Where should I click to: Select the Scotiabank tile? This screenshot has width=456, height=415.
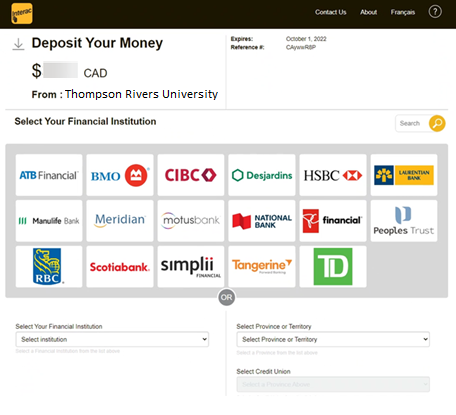coord(120,267)
